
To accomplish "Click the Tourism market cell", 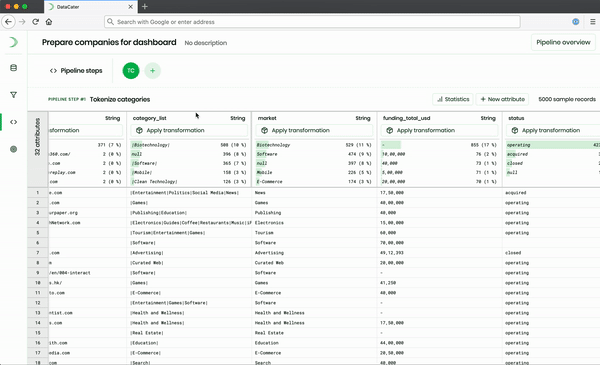I will point(264,233).
